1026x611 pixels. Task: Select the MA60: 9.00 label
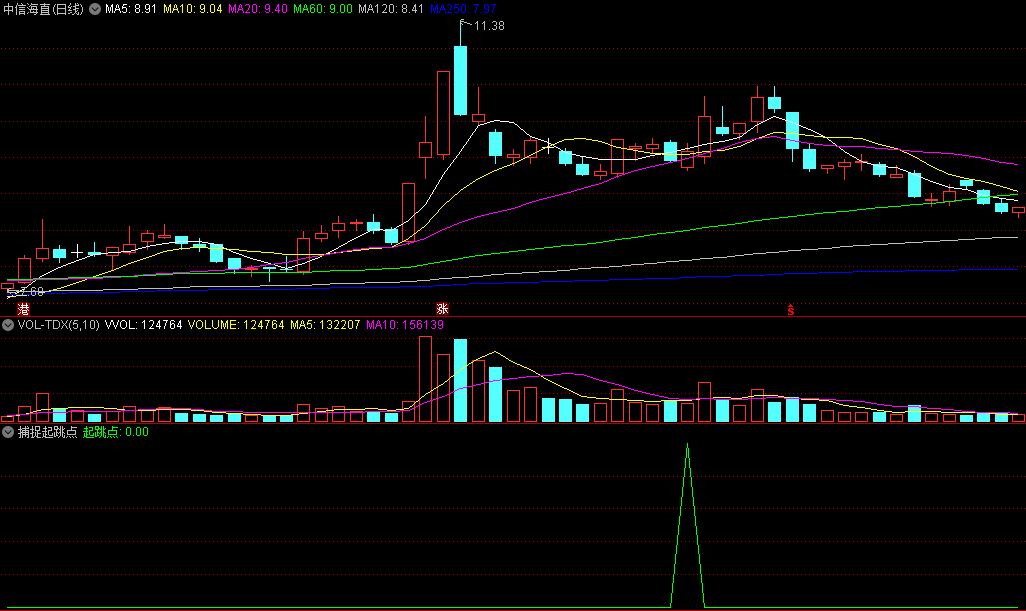pyautogui.click(x=323, y=9)
